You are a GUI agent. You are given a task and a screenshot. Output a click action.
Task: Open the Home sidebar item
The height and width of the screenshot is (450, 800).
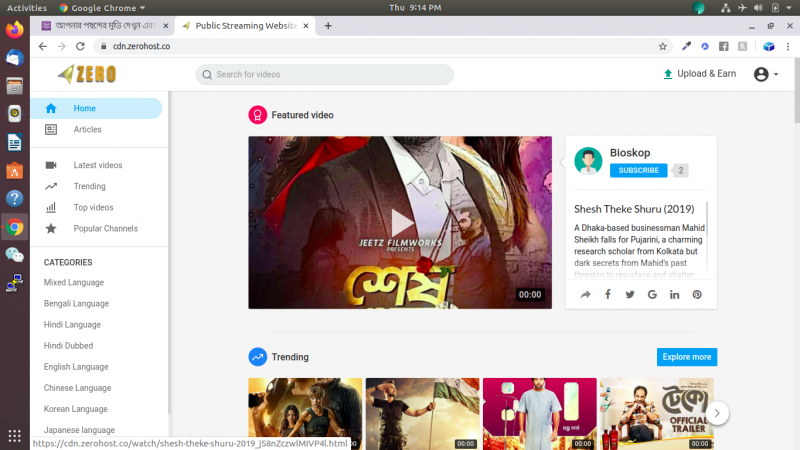pyautogui.click(x=96, y=108)
